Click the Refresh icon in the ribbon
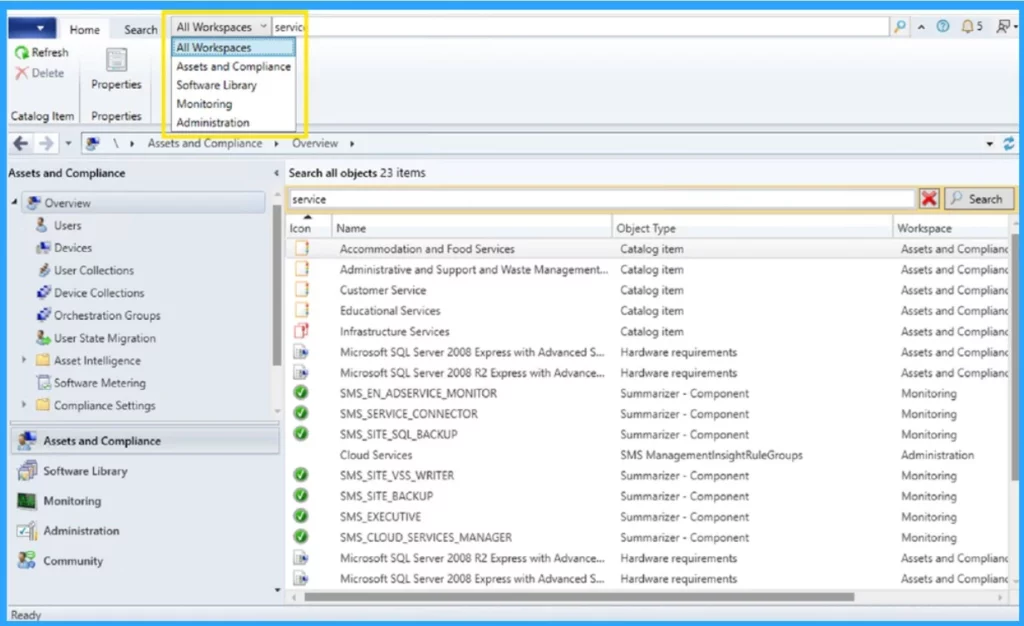Viewport: 1024px width, 626px height. click(22, 52)
